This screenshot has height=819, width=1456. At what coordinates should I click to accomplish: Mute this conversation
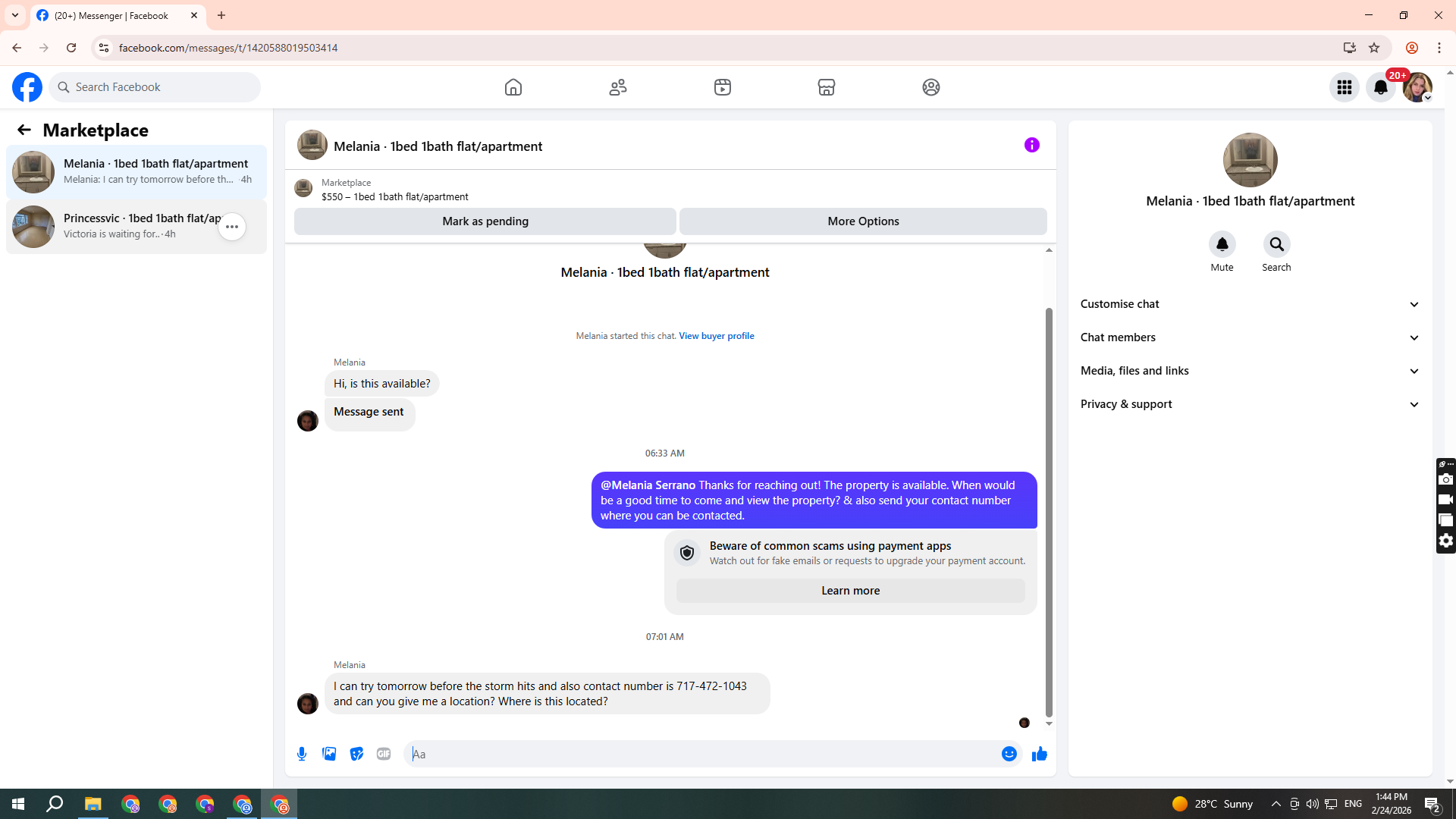[1222, 244]
